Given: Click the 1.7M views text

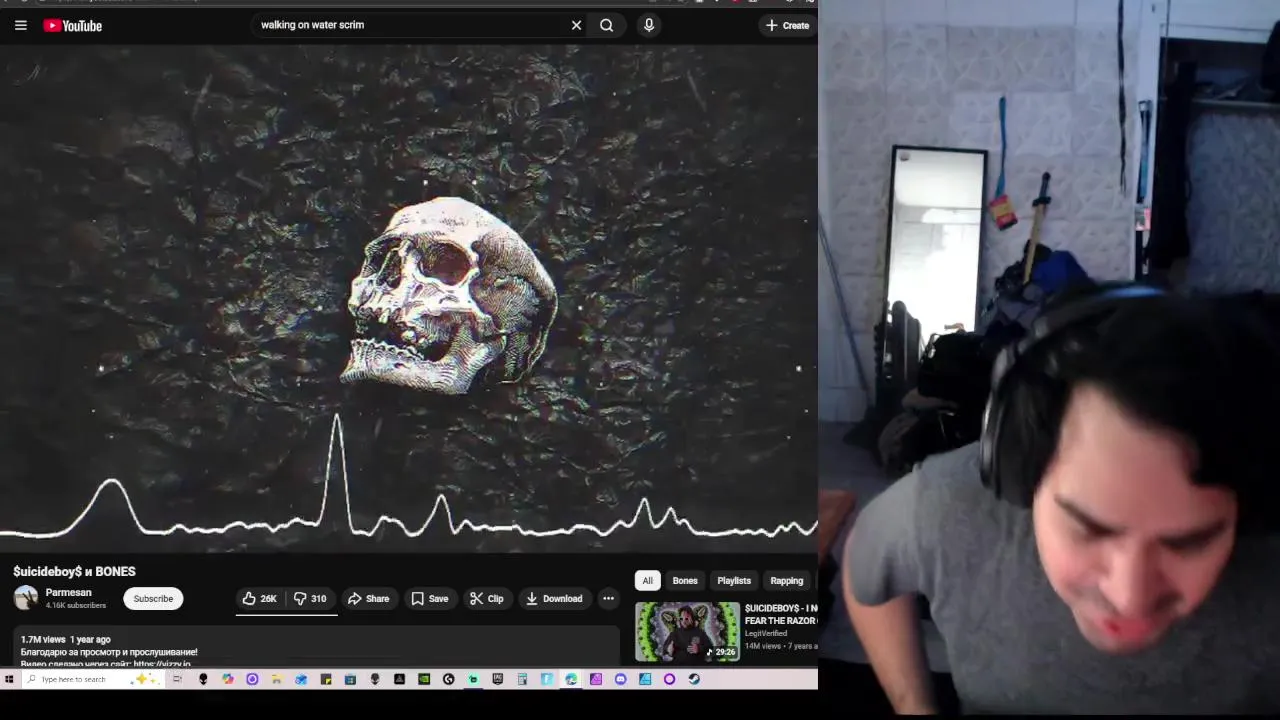Looking at the screenshot, I should click(x=43, y=639).
